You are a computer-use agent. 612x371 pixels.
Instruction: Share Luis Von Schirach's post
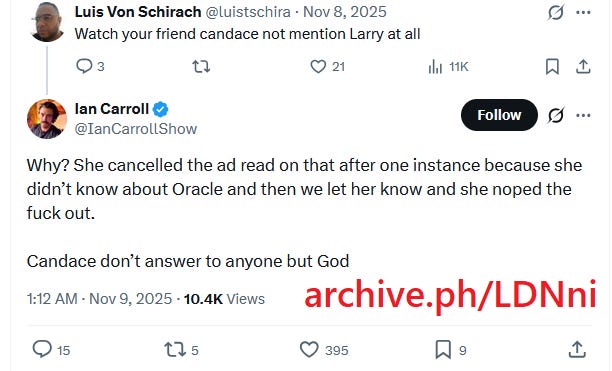pos(583,67)
